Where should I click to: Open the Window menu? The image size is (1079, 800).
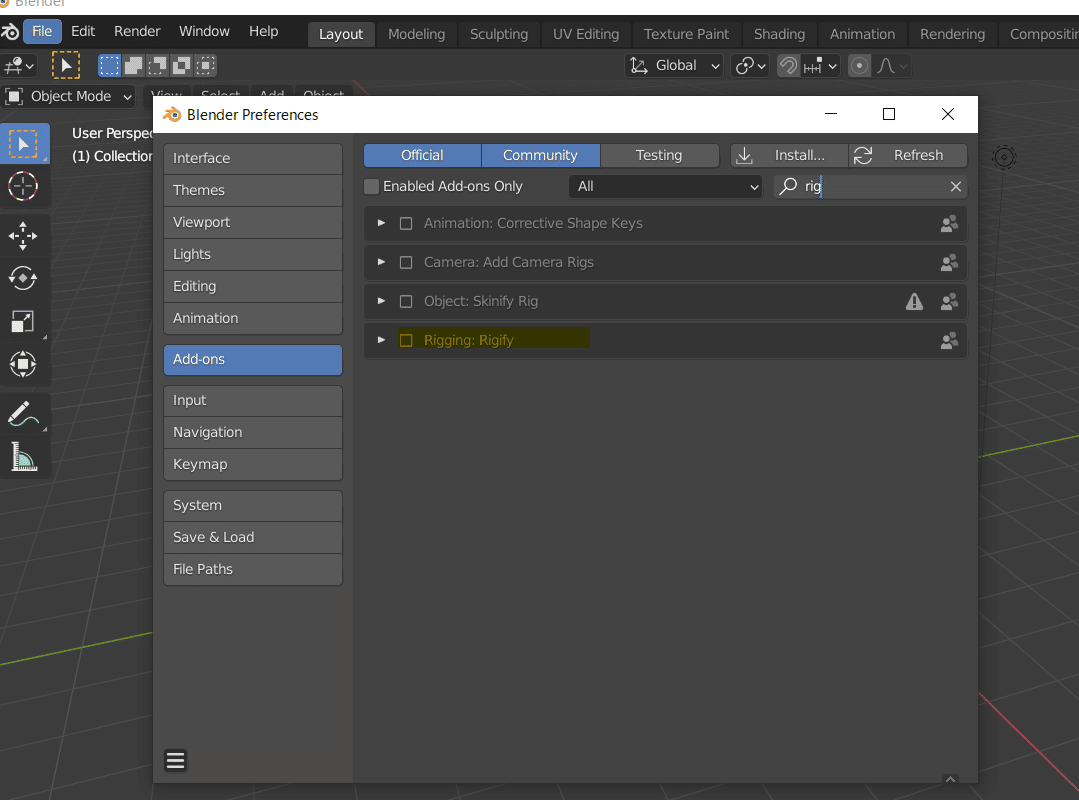(204, 32)
